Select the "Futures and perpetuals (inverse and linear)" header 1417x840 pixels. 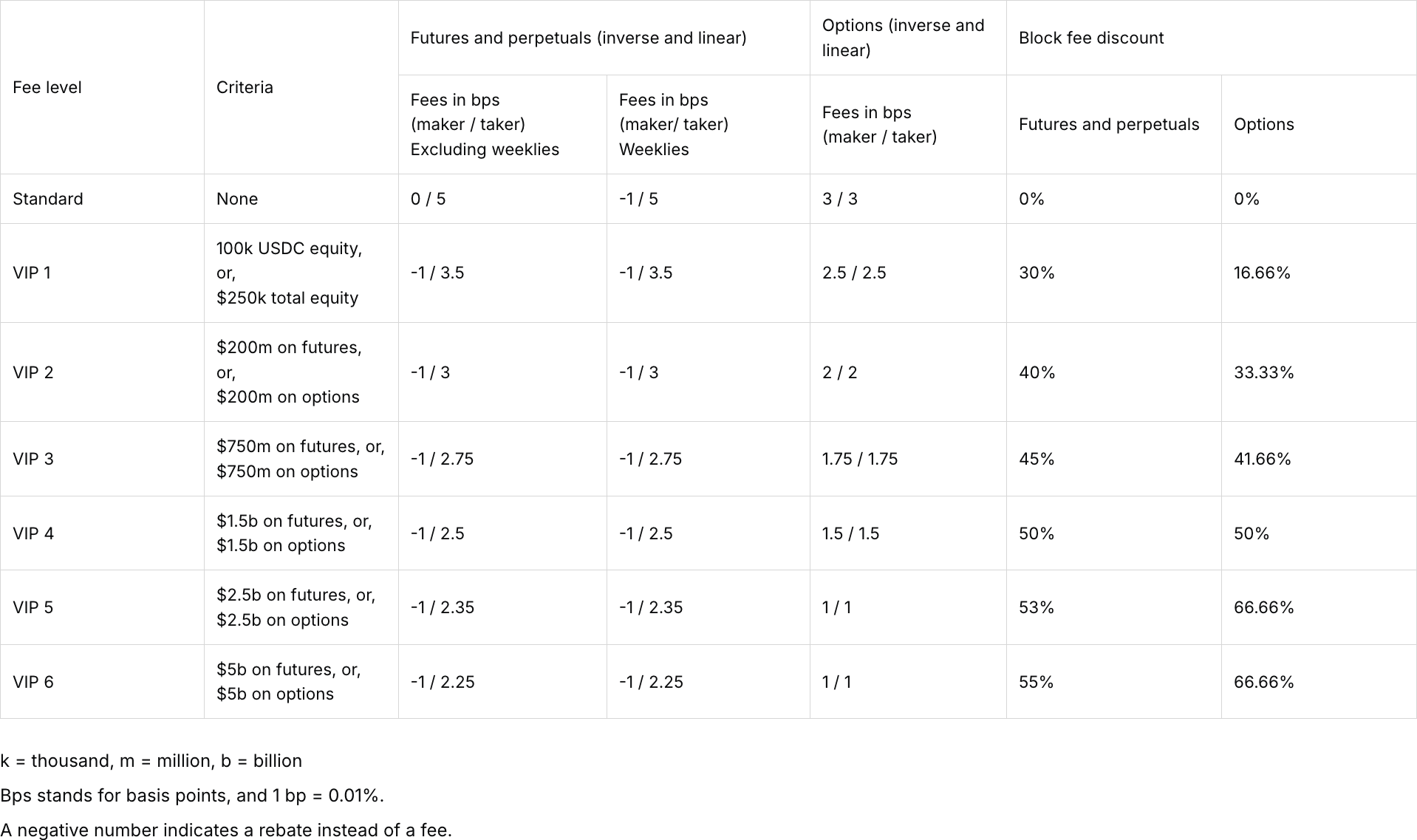pyautogui.click(x=578, y=38)
